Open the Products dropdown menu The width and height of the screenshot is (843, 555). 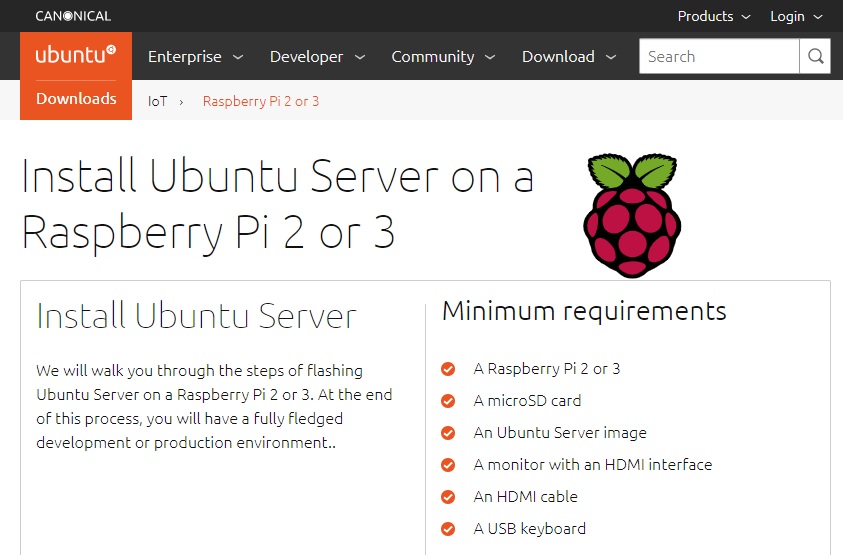click(713, 16)
